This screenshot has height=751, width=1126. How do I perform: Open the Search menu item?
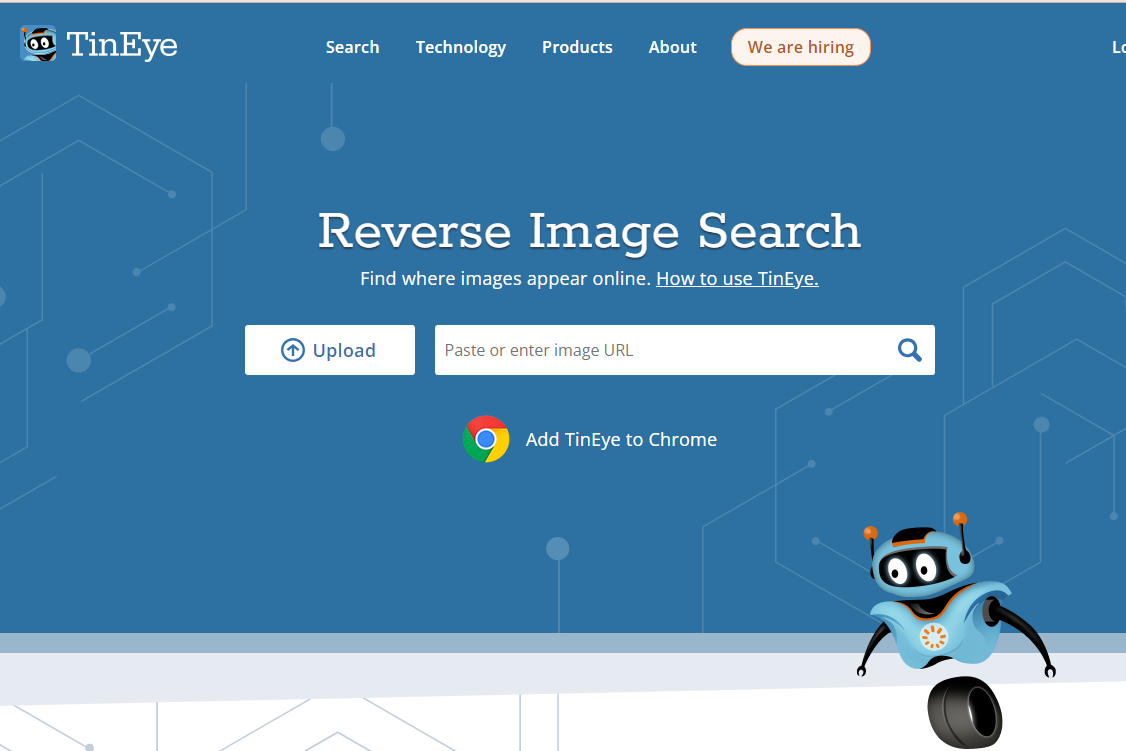[x=352, y=47]
